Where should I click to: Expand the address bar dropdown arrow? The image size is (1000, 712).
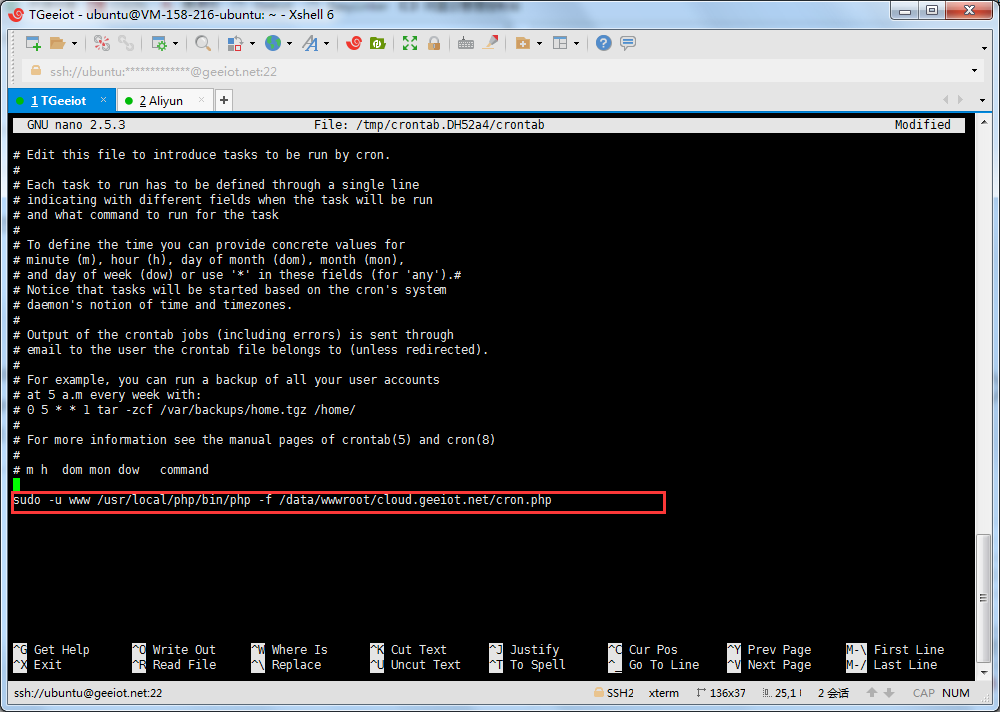975,71
